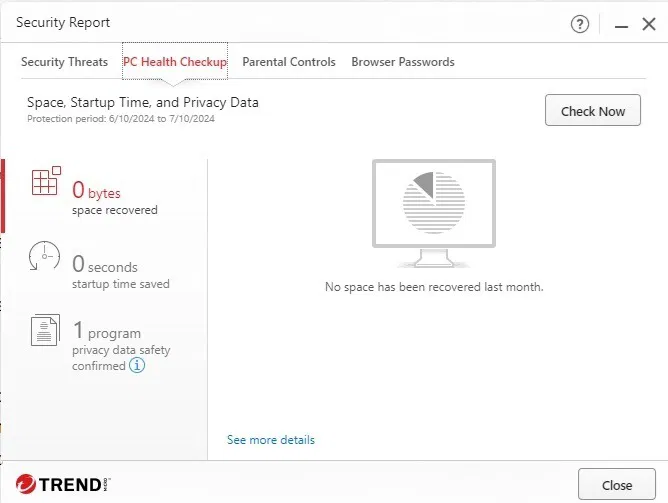Minimize the Security Report window
Viewport: 668px width, 503px height.
click(x=621, y=25)
